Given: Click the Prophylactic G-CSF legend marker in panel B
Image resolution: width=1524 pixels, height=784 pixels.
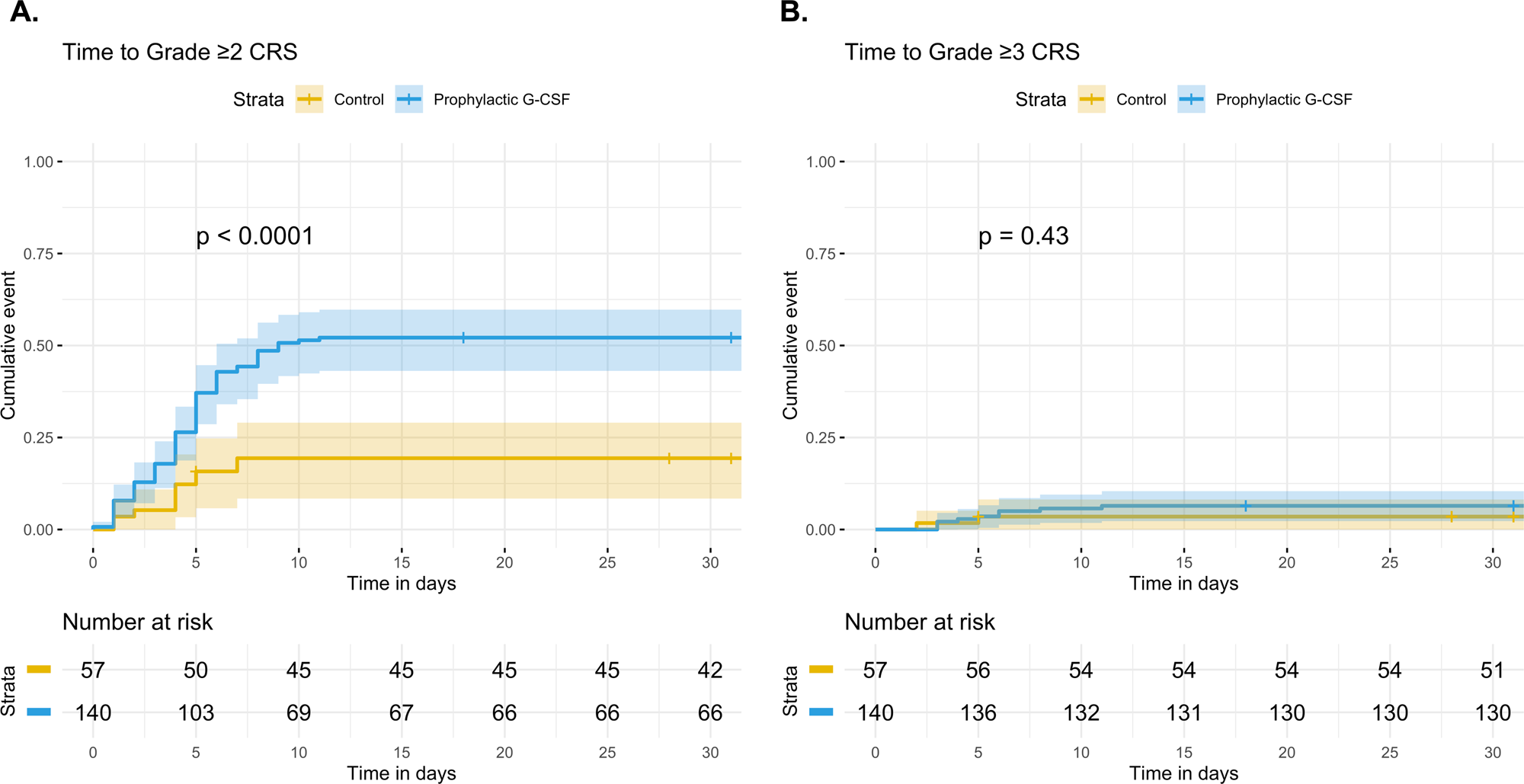Looking at the screenshot, I should [x=1191, y=99].
